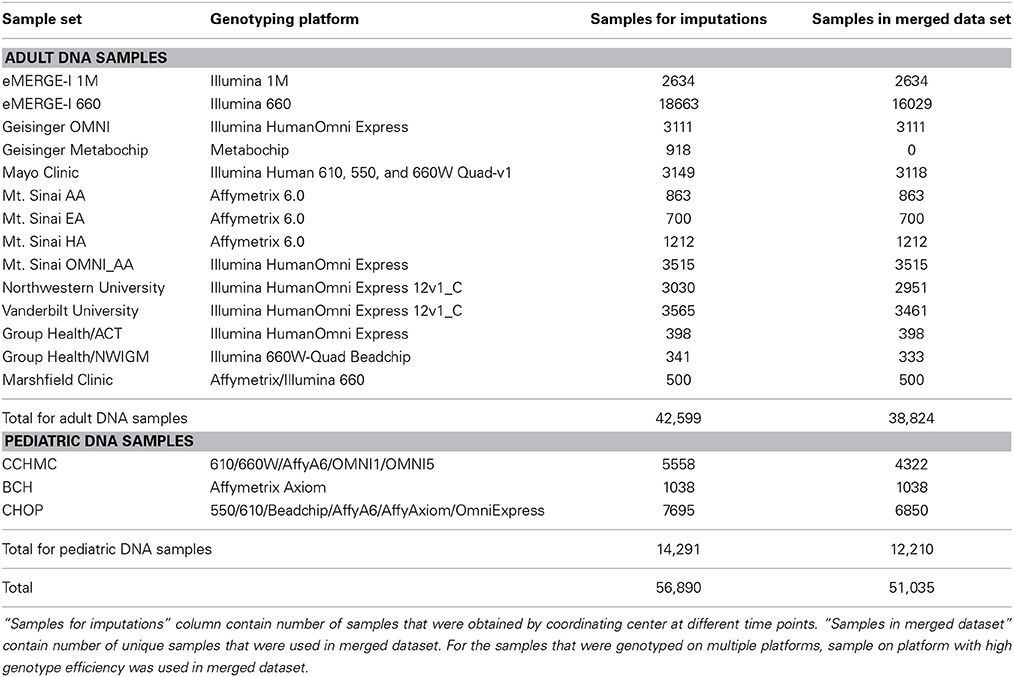Click the "Sample set" column header
Viewport: 1014px width, 677px height.
coord(42,19)
